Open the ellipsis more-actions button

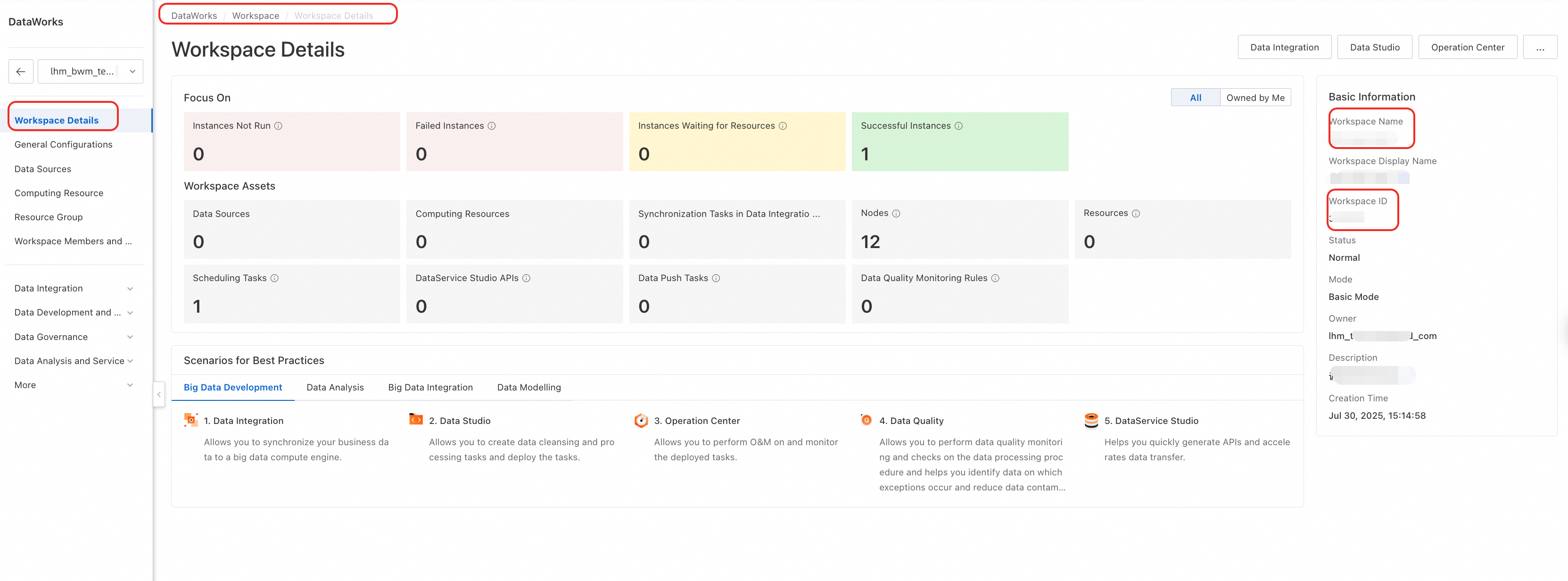coord(1539,48)
